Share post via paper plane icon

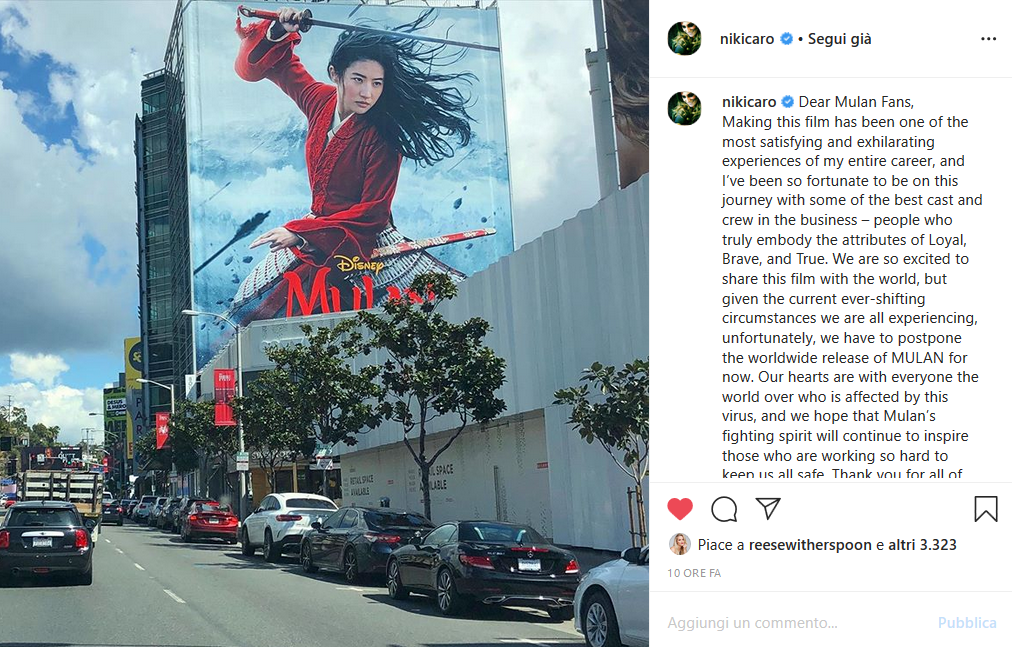768,509
